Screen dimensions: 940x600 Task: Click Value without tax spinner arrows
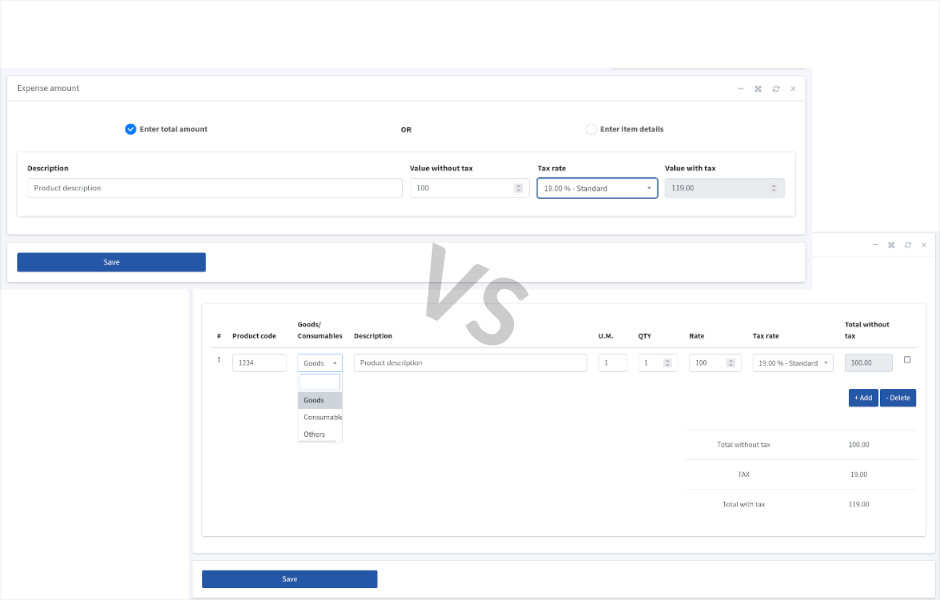tap(518, 188)
